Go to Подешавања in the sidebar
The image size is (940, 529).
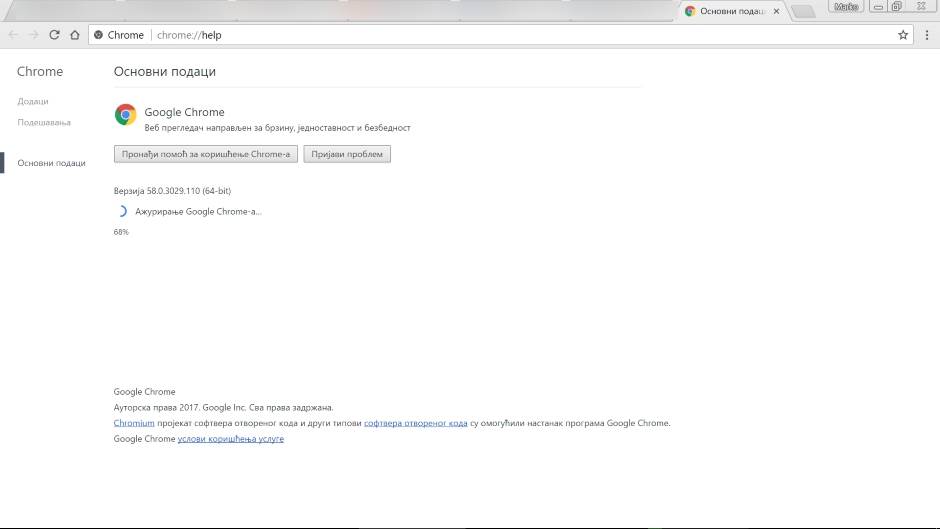click(x=44, y=122)
